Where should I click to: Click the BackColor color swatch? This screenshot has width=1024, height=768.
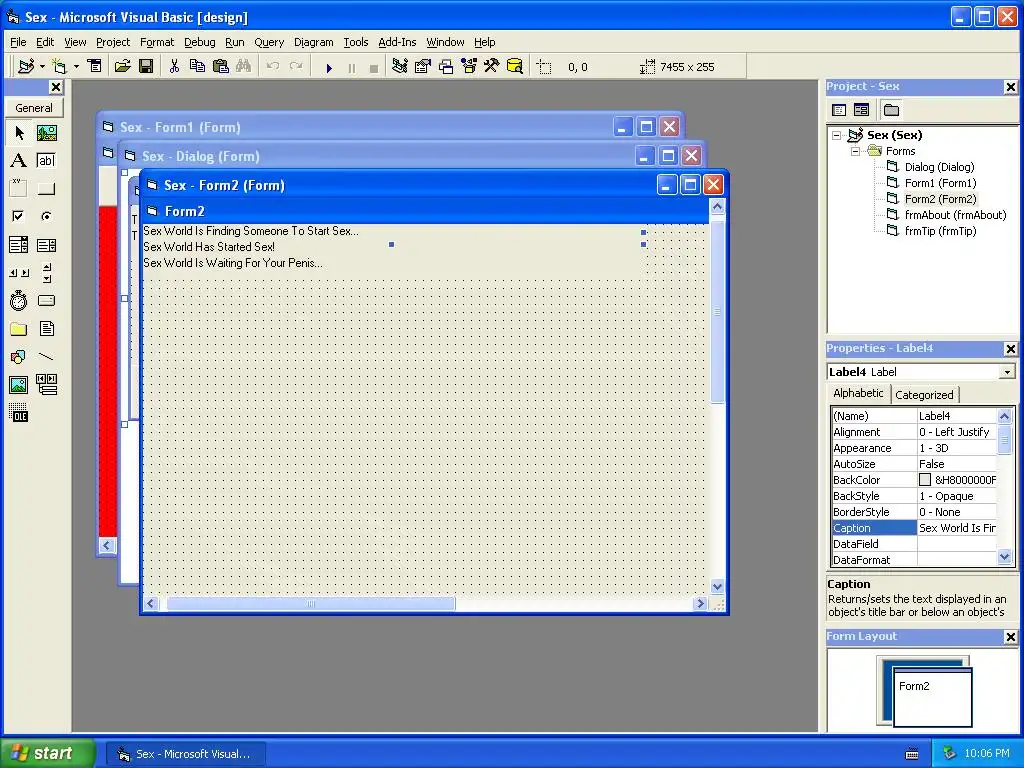tap(925, 480)
